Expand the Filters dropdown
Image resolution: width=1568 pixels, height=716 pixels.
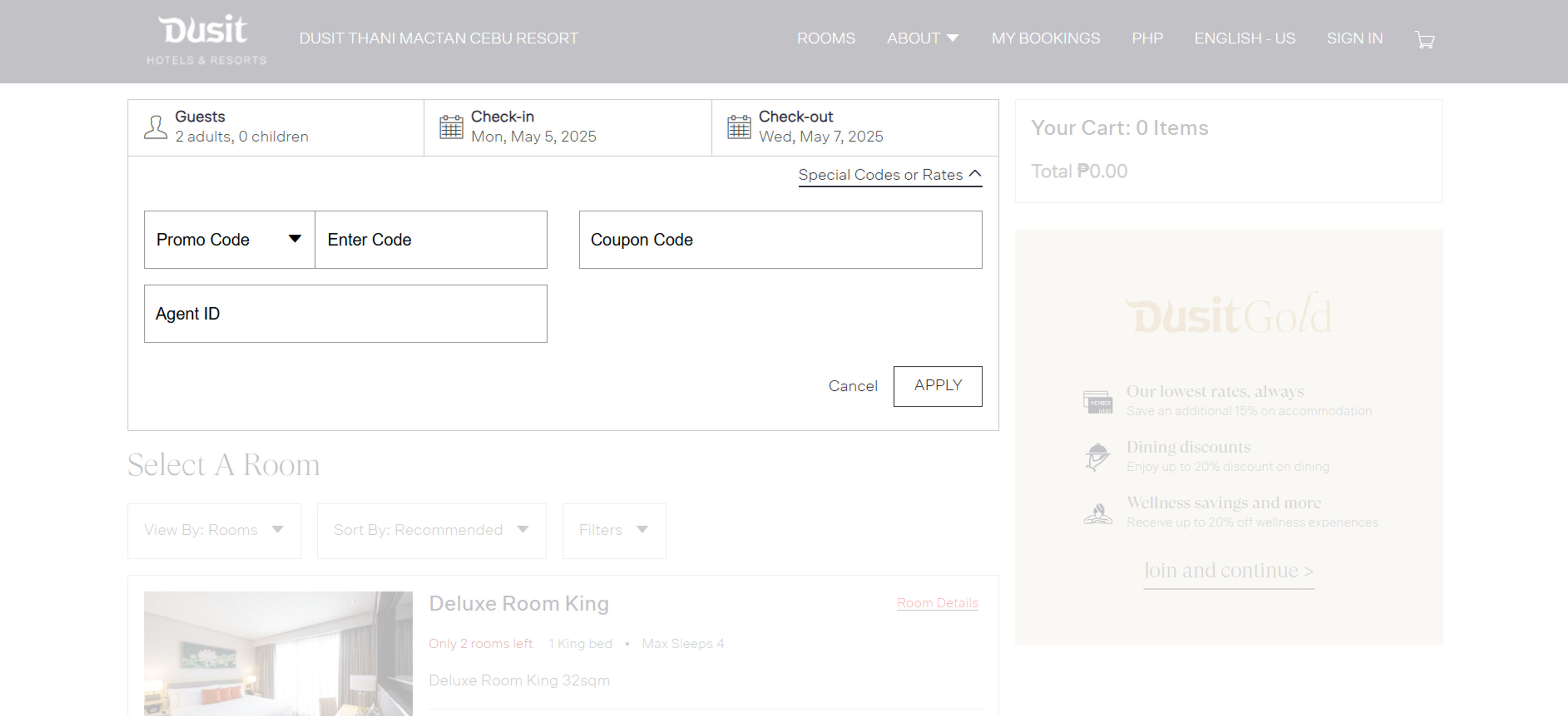(x=614, y=530)
